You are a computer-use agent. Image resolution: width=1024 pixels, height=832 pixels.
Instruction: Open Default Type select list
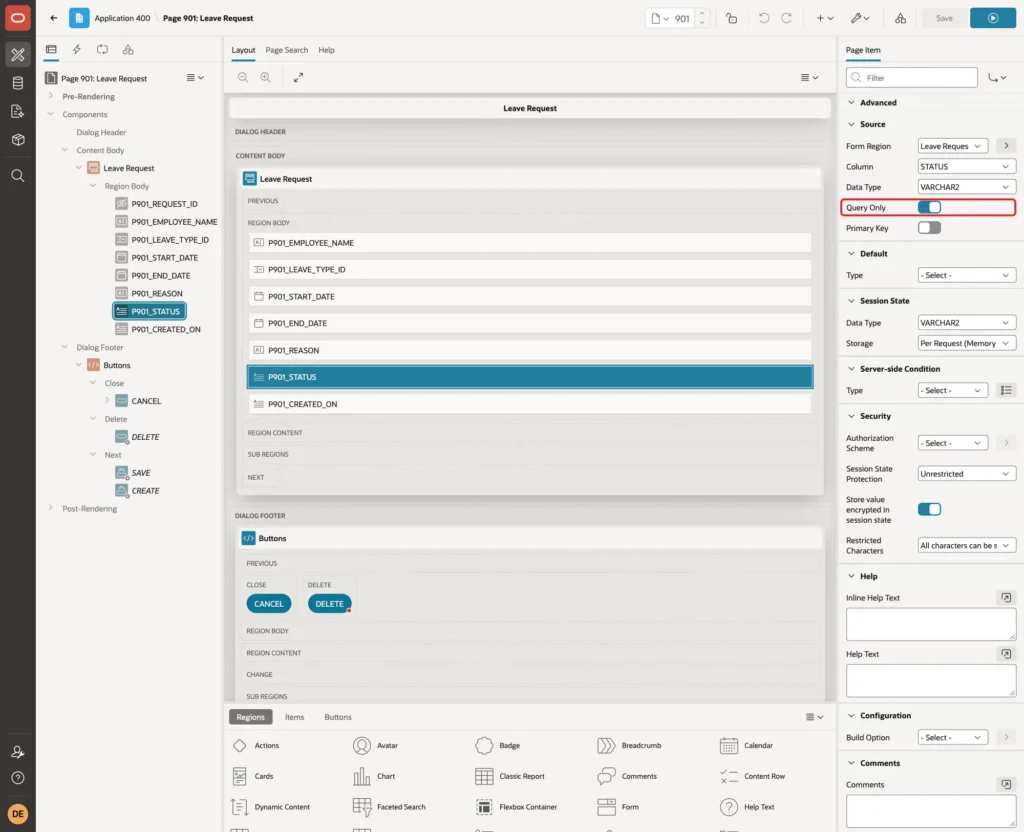click(966, 276)
